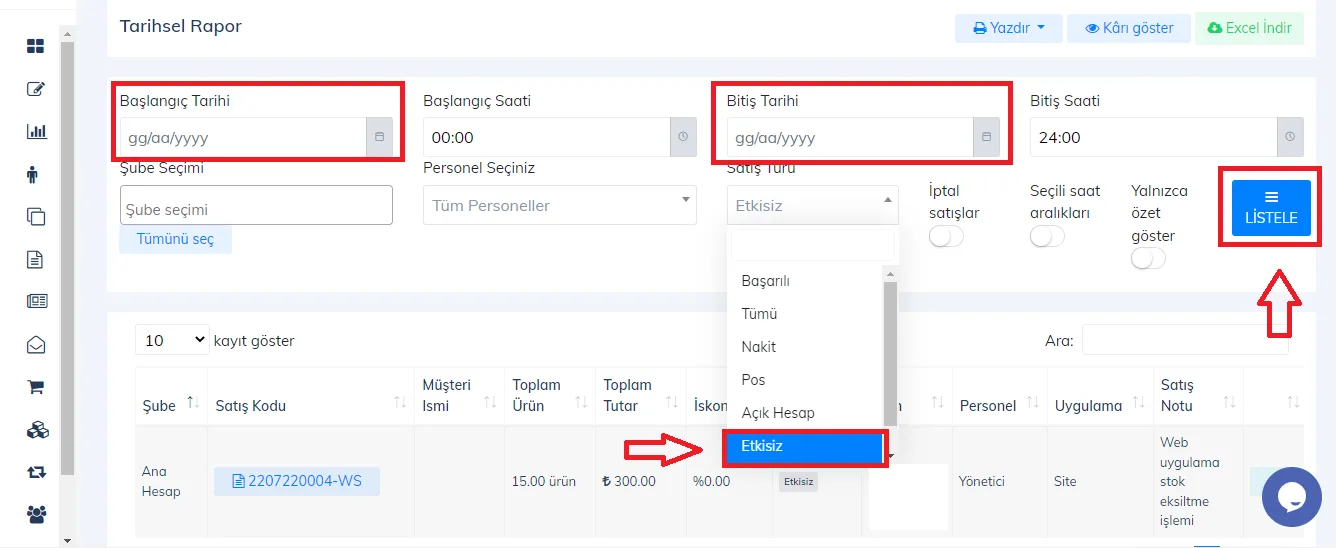Click the edit pencil icon in sidebar
Screen dimensions: 1336x548
(36, 89)
